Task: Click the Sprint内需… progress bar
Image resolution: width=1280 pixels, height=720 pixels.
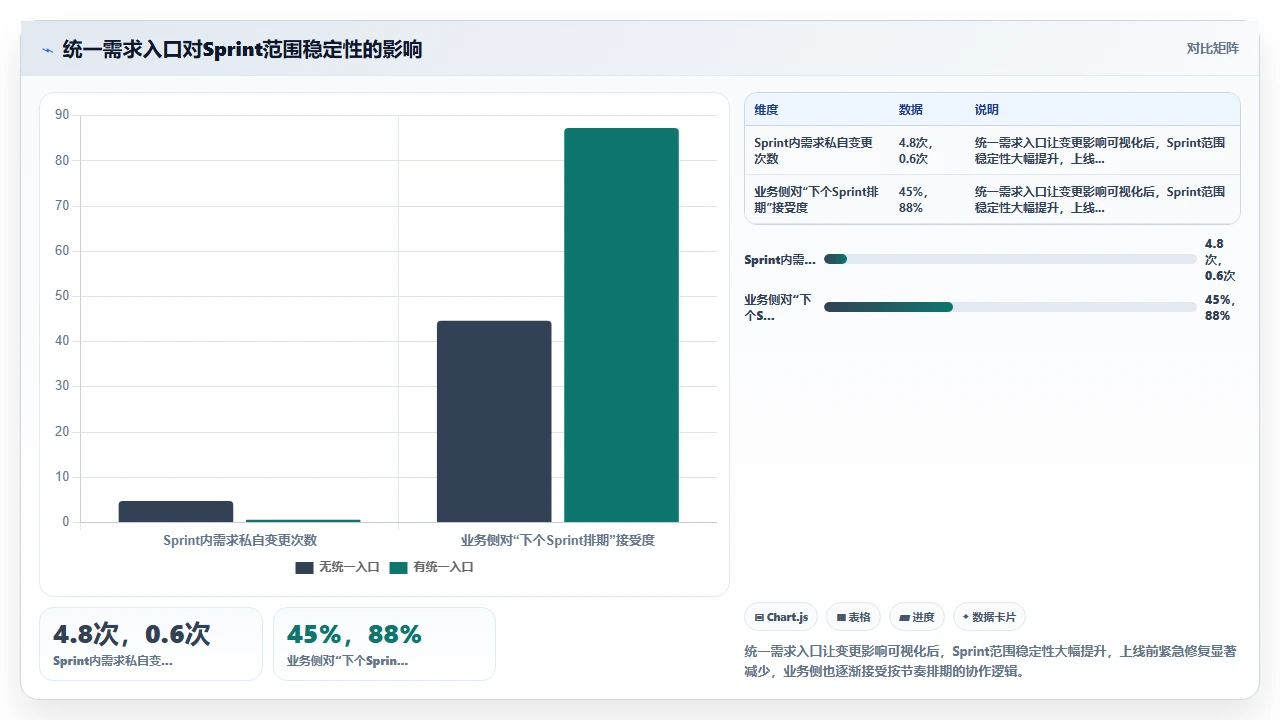Action: coord(1010,259)
